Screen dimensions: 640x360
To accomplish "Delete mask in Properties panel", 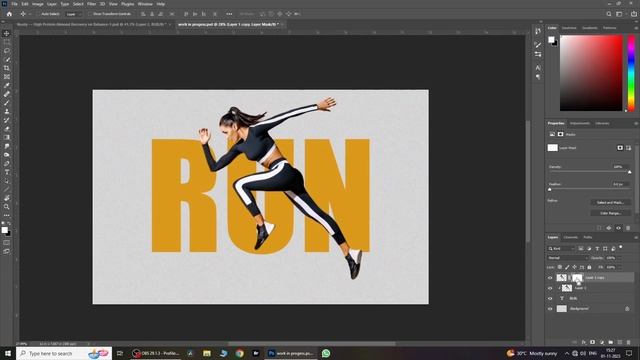I will (x=628, y=228).
